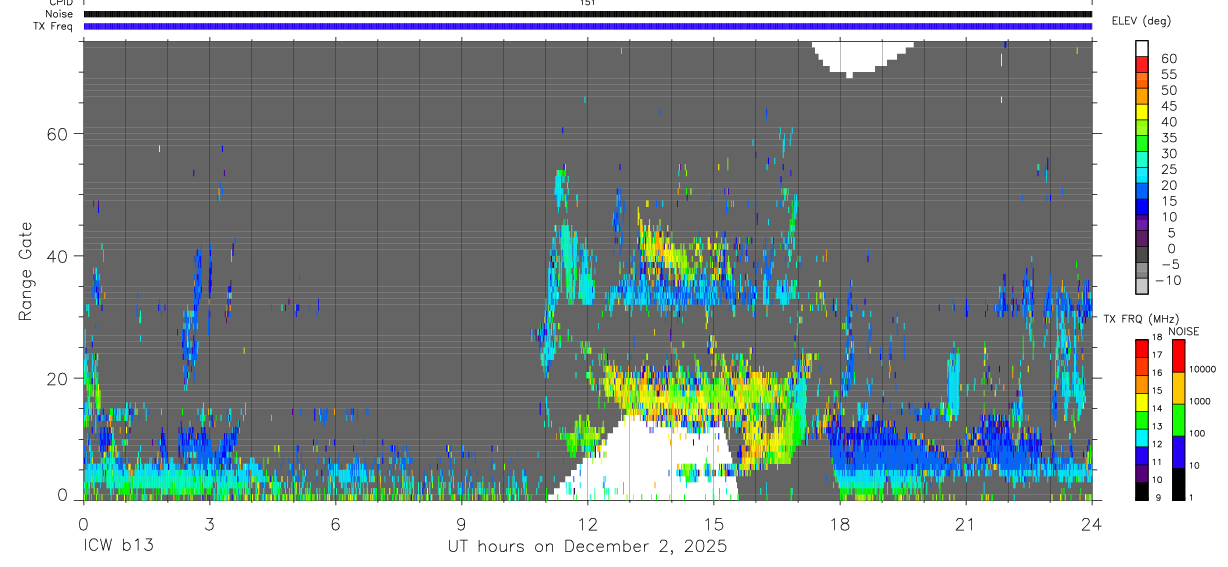Screen dimensions: 1228x567
Task: Click the 'Noise' label at top left
Action: [x=58, y=14]
